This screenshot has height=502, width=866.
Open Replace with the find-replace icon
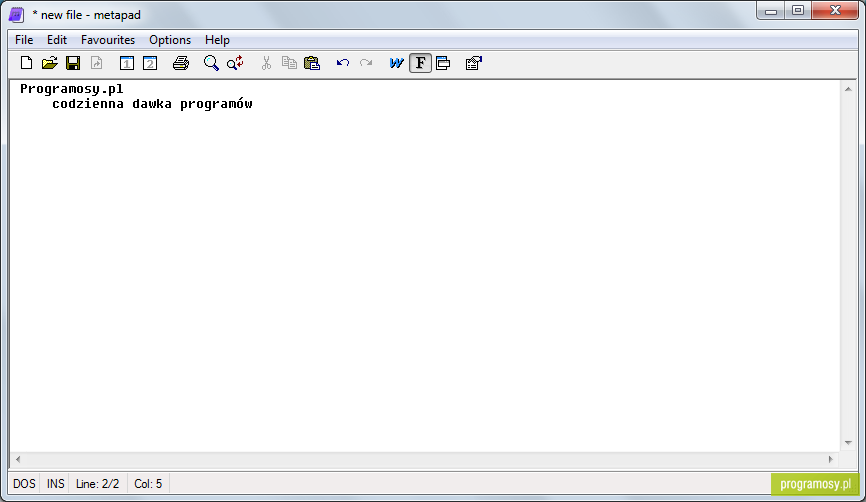pyautogui.click(x=235, y=63)
